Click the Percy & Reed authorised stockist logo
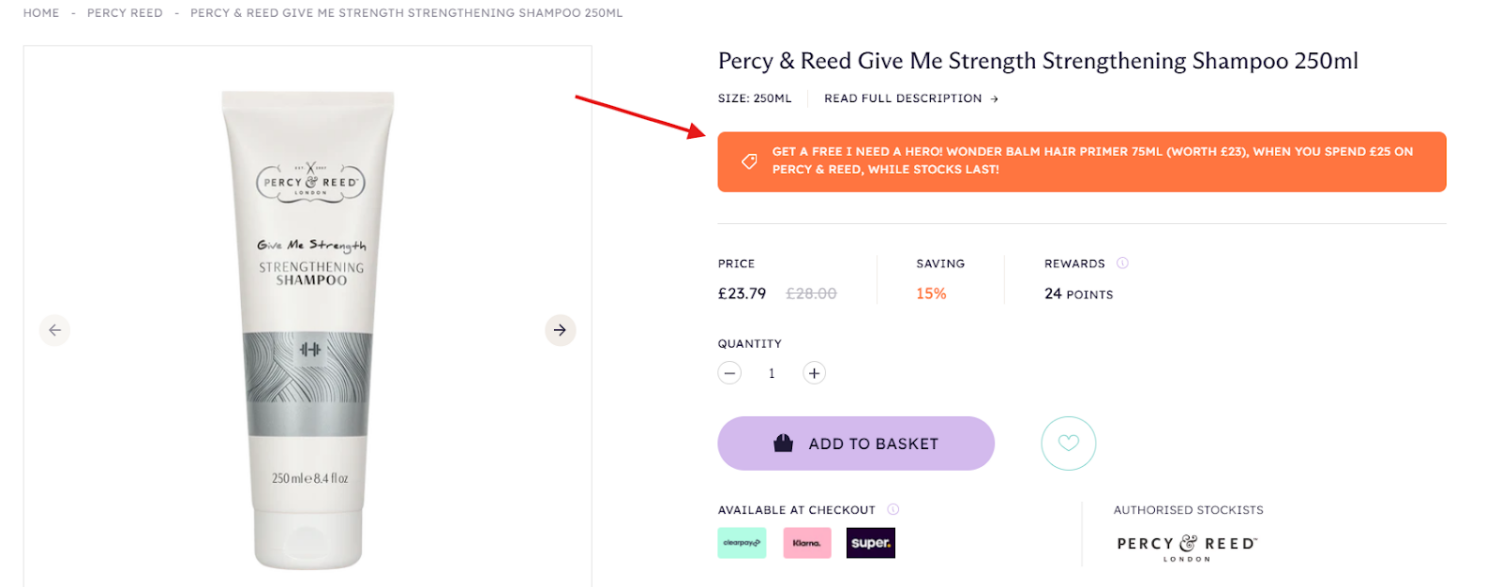The height and width of the screenshot is (587, 1500). click(1187, 547)
